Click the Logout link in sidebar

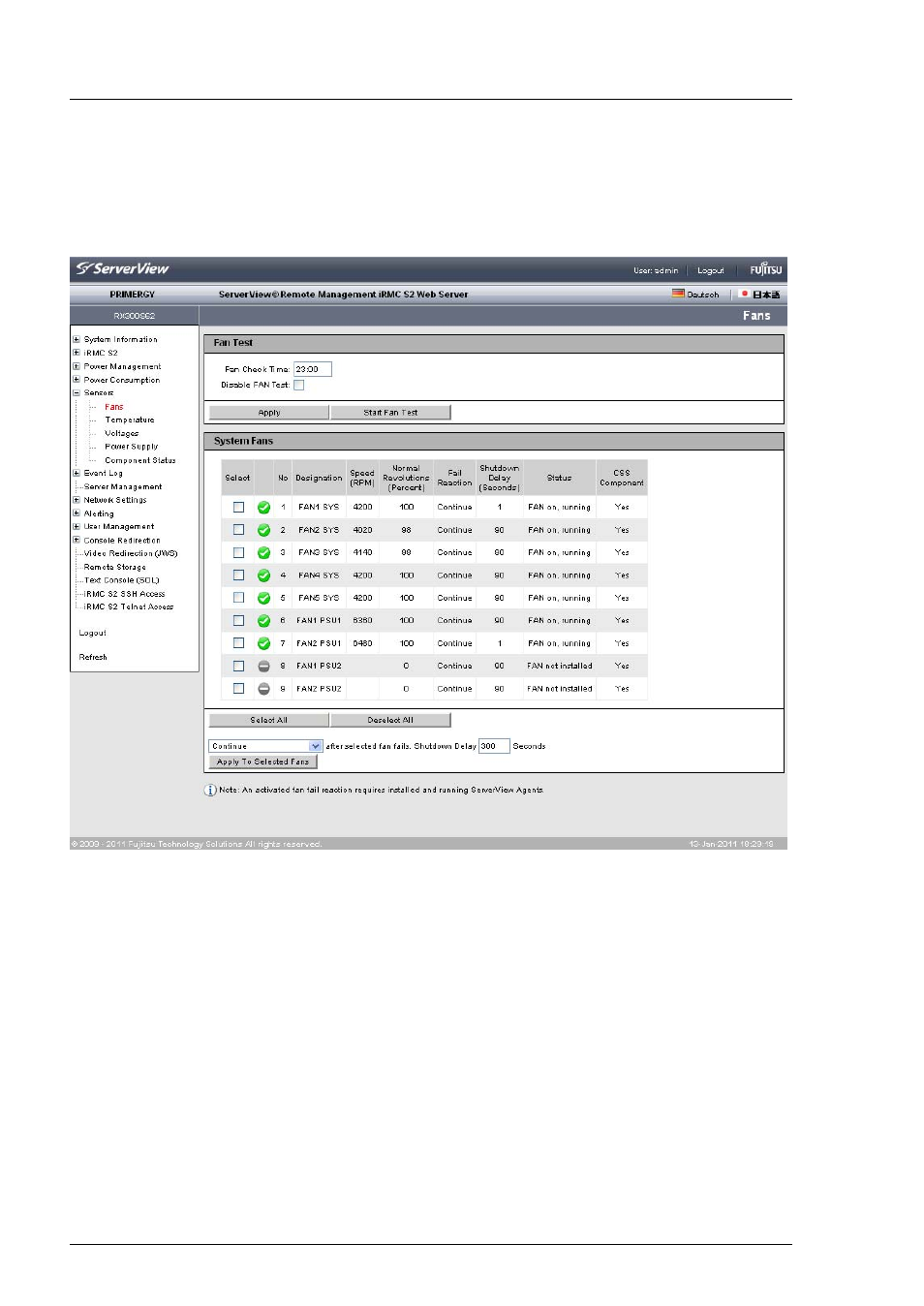(93, 633)
